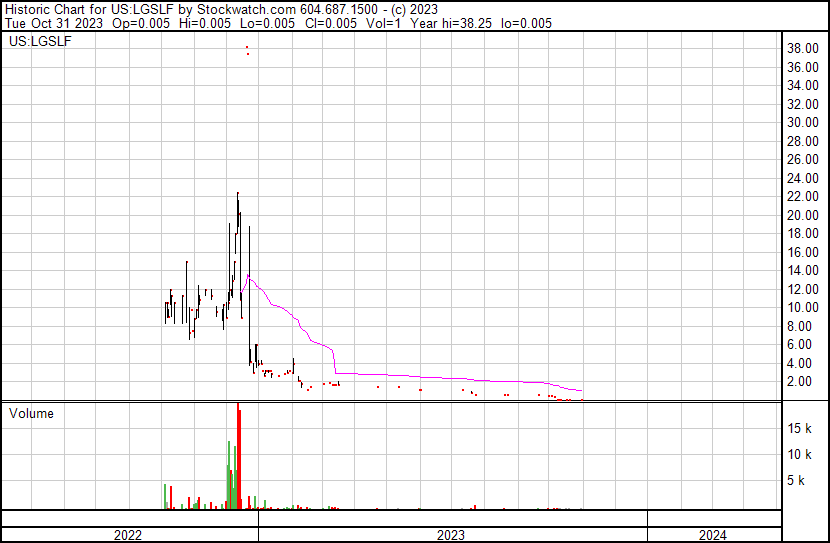Select the 2023 year on the timeline
The image size is (830, 543).
tap(453, 535)
